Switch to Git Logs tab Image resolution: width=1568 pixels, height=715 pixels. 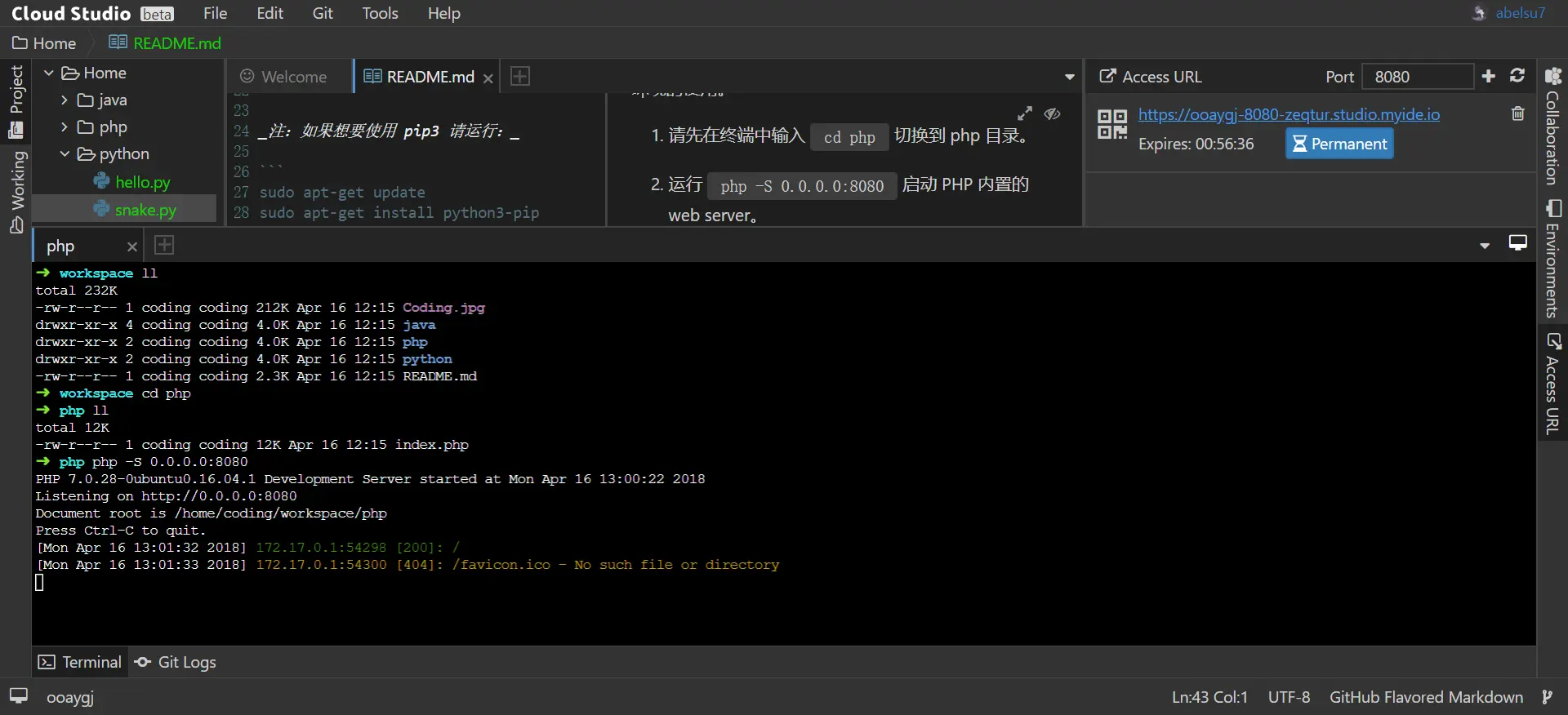176,662
